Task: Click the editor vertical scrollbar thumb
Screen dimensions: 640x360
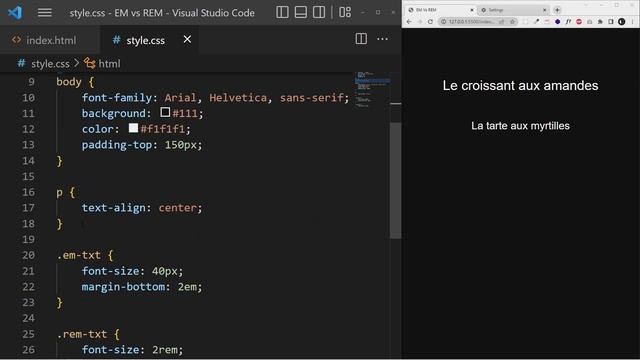Action: click(395, 180)
